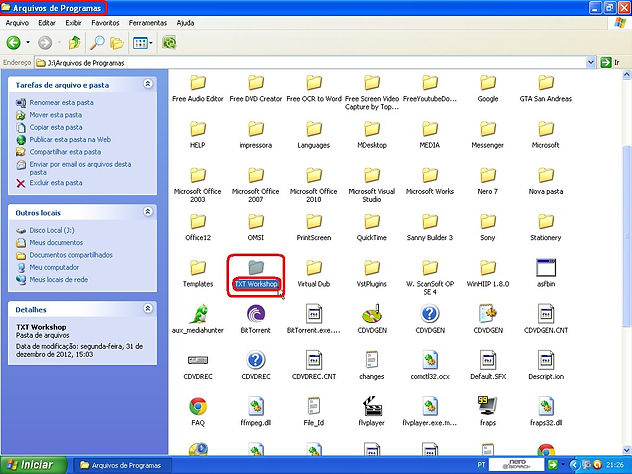The height and width of the screenshot is (474, 632).
Task: Open the Back button history dropdown
Action: coord(28,43)
